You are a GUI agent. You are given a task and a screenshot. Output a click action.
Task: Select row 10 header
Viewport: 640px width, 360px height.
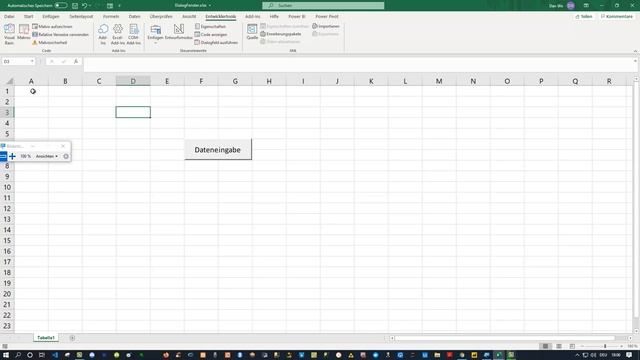(x=7, y=187)
